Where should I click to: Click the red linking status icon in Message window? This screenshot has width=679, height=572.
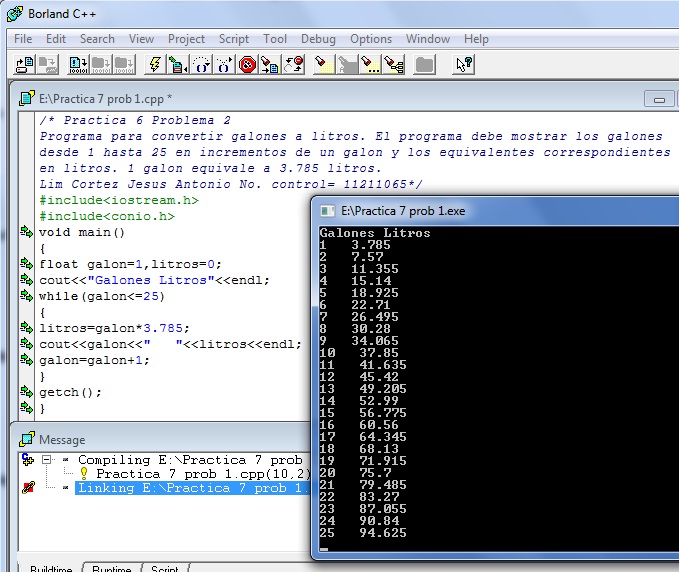click(x=28, y=488)
